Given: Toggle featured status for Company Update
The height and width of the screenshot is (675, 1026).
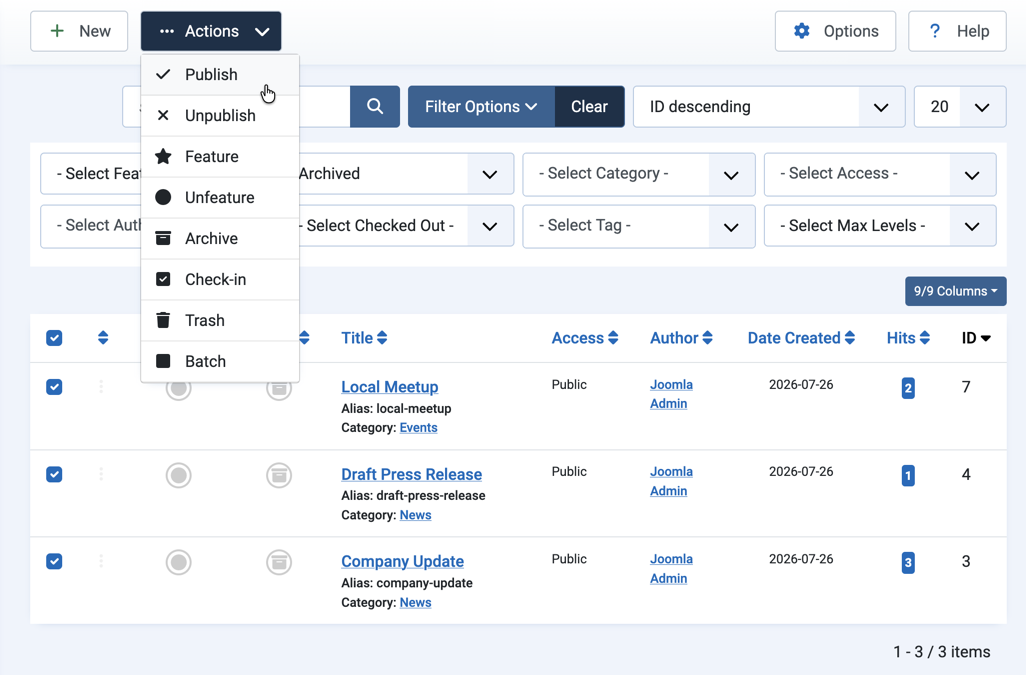Looking at the screenshot, I should pyautogui.click(x=179, y=562).
